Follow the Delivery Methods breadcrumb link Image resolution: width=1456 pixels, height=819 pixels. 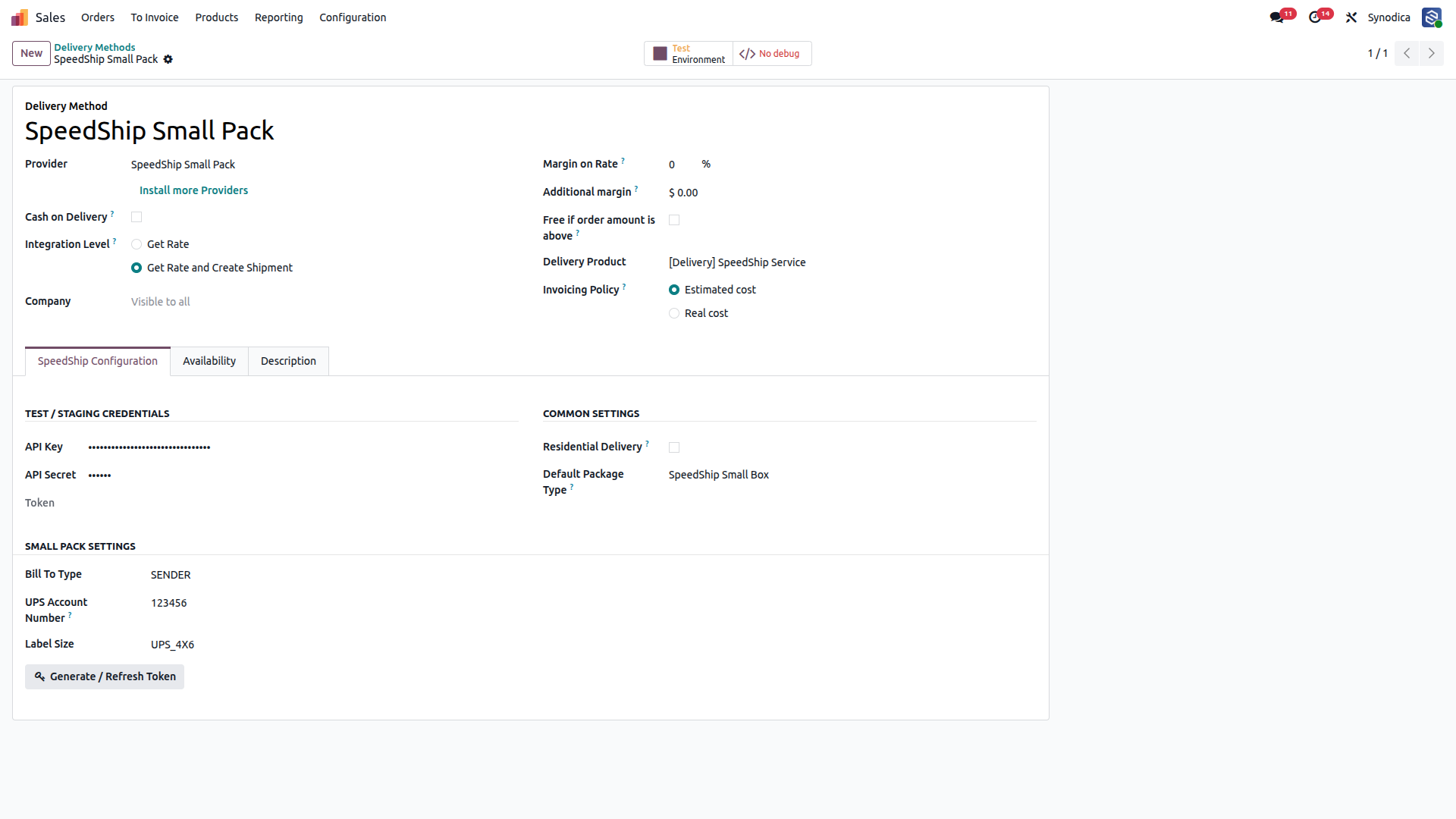(x=94, y=47)
